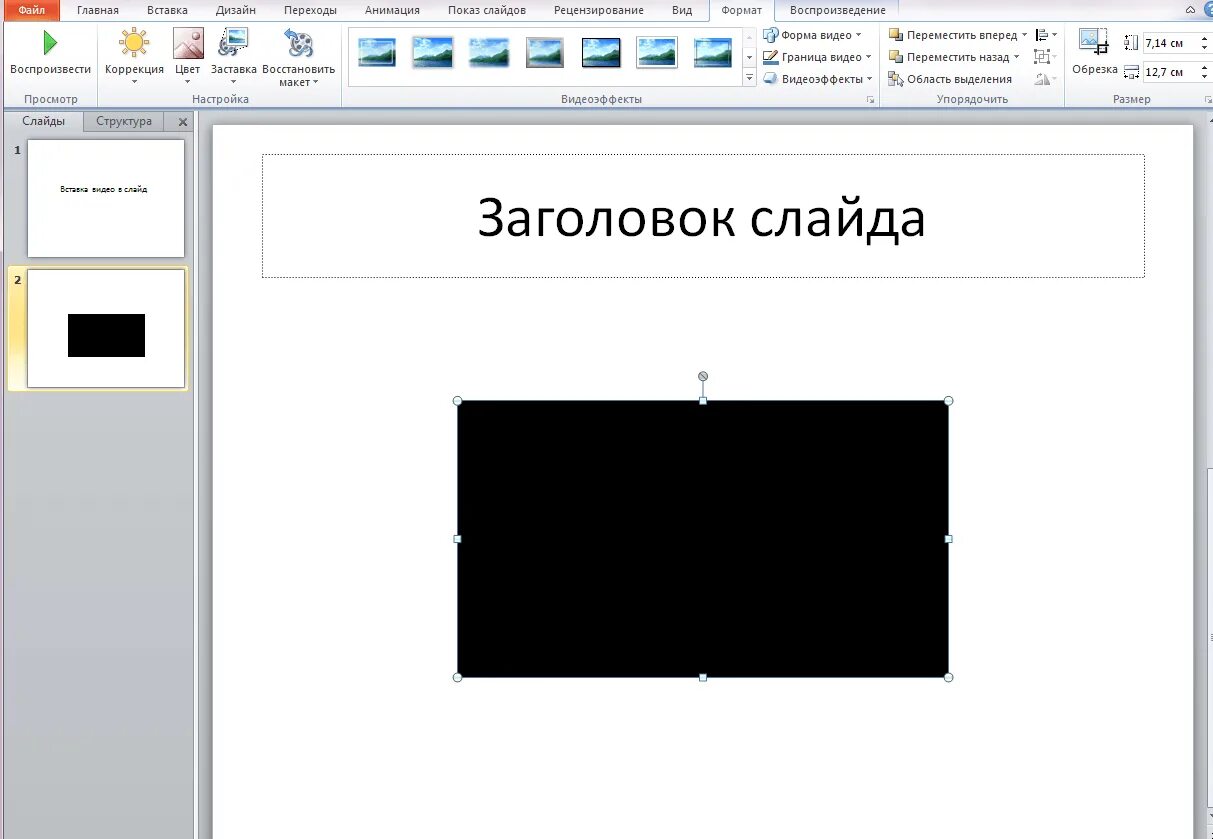The height and width of the screenshot is (839, 1213).
Task: Click the Восстановить макет film reel icon
Action: 298,43
